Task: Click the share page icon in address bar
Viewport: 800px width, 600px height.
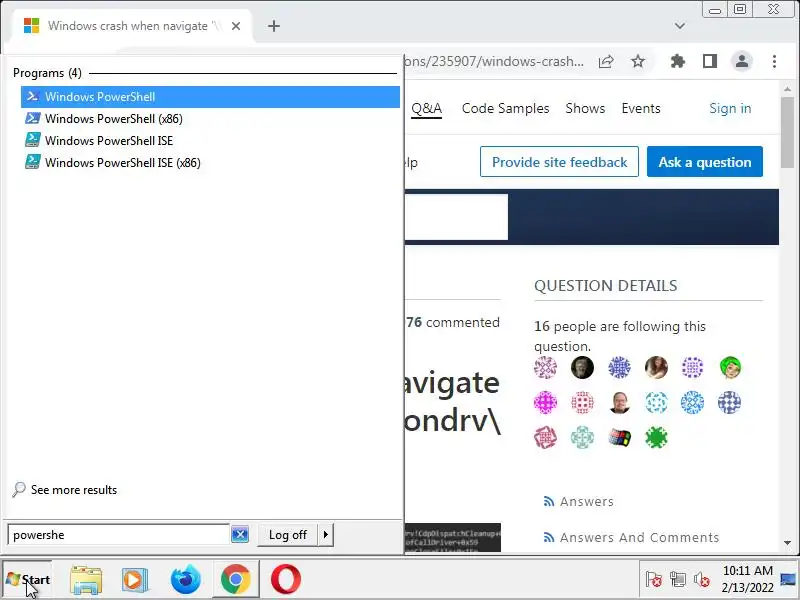Action: point(606,62)
